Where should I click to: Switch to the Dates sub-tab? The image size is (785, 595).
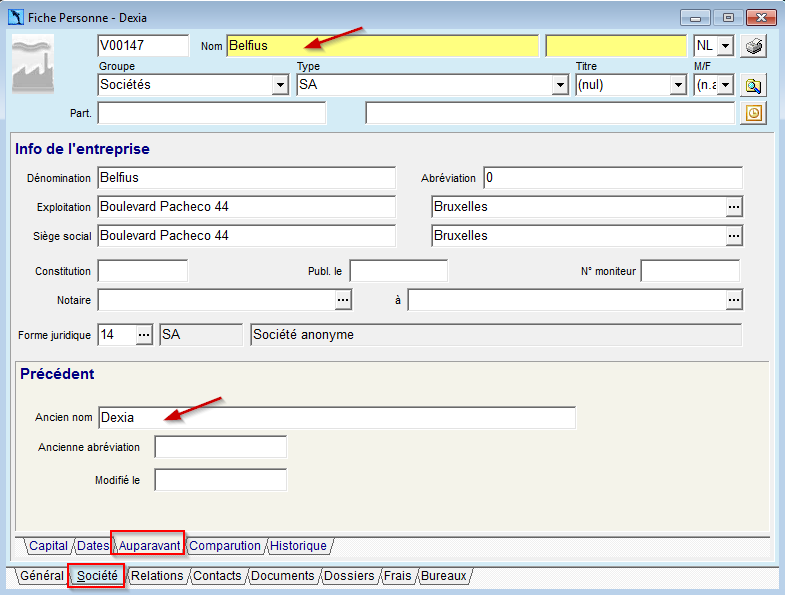tap(93, 546)
